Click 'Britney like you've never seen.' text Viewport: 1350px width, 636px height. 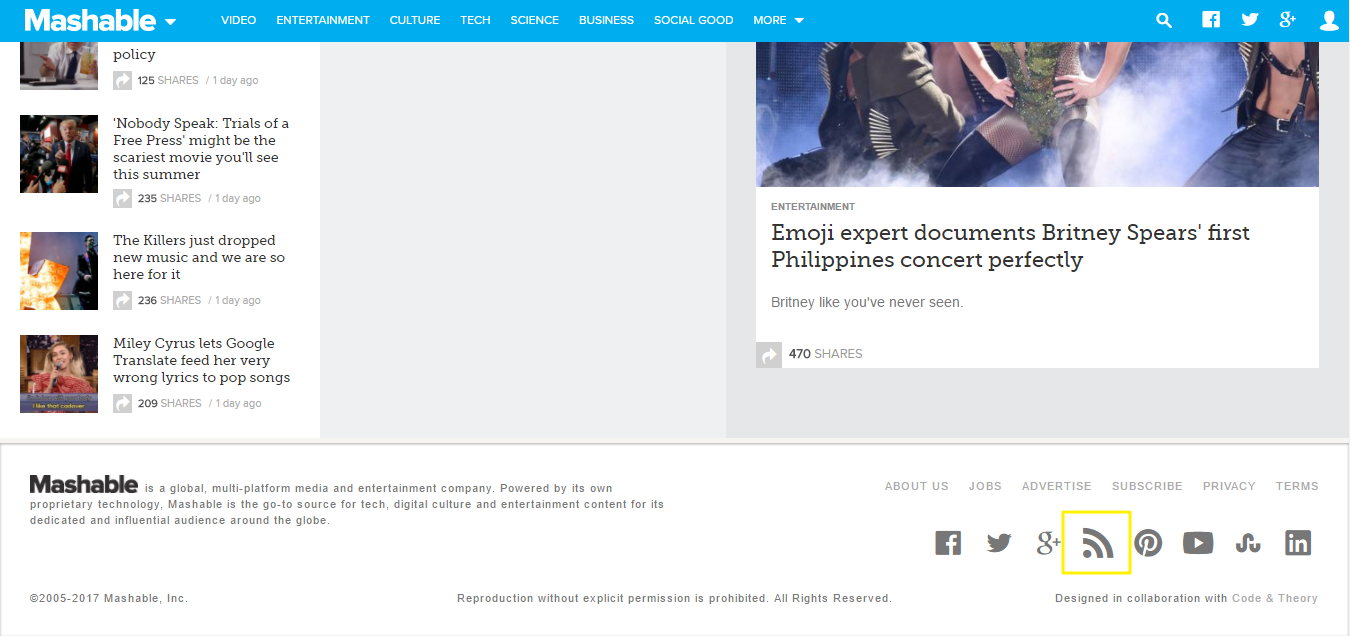pyautogui.click(x=867, y=302)
